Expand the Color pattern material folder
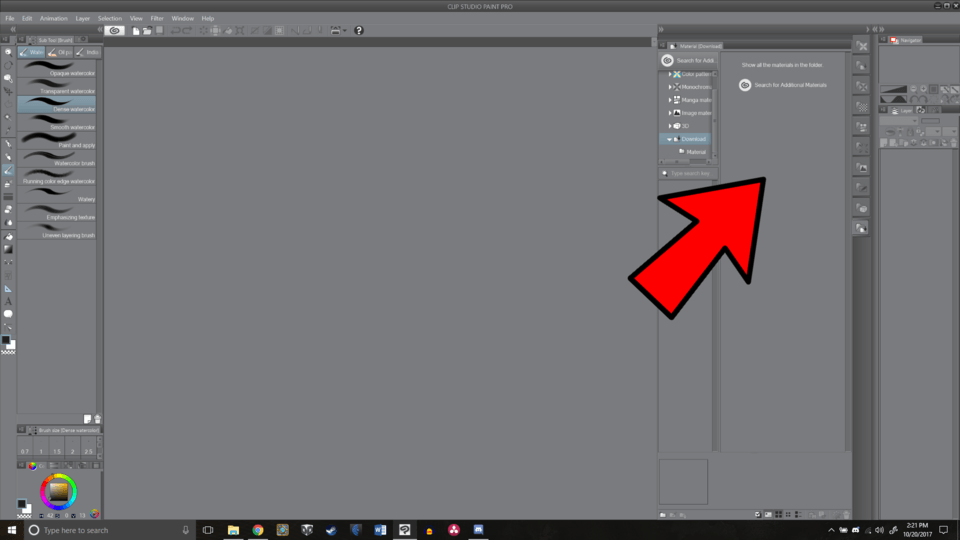The height and width of the screenshot is (540, 960). tap(670, 74)
